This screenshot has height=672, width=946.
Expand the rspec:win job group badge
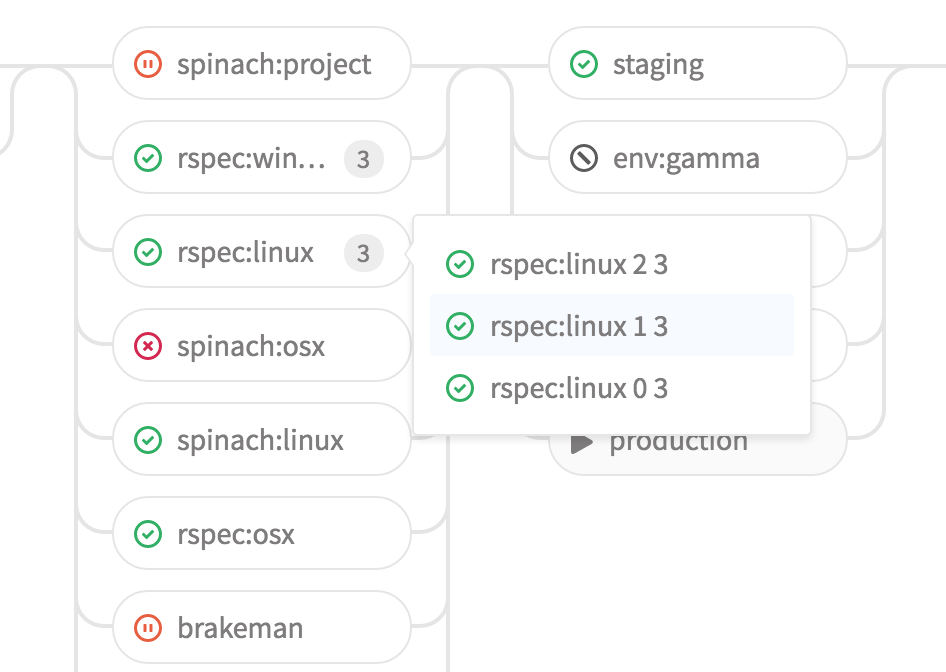[x=364, y=158]
